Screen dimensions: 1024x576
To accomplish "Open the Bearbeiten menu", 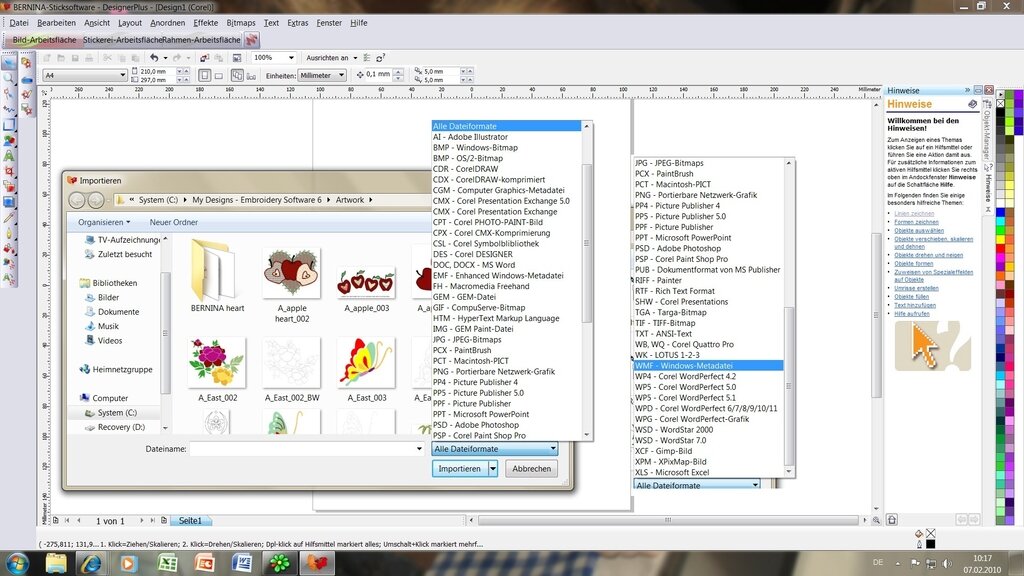I will 56,23.
